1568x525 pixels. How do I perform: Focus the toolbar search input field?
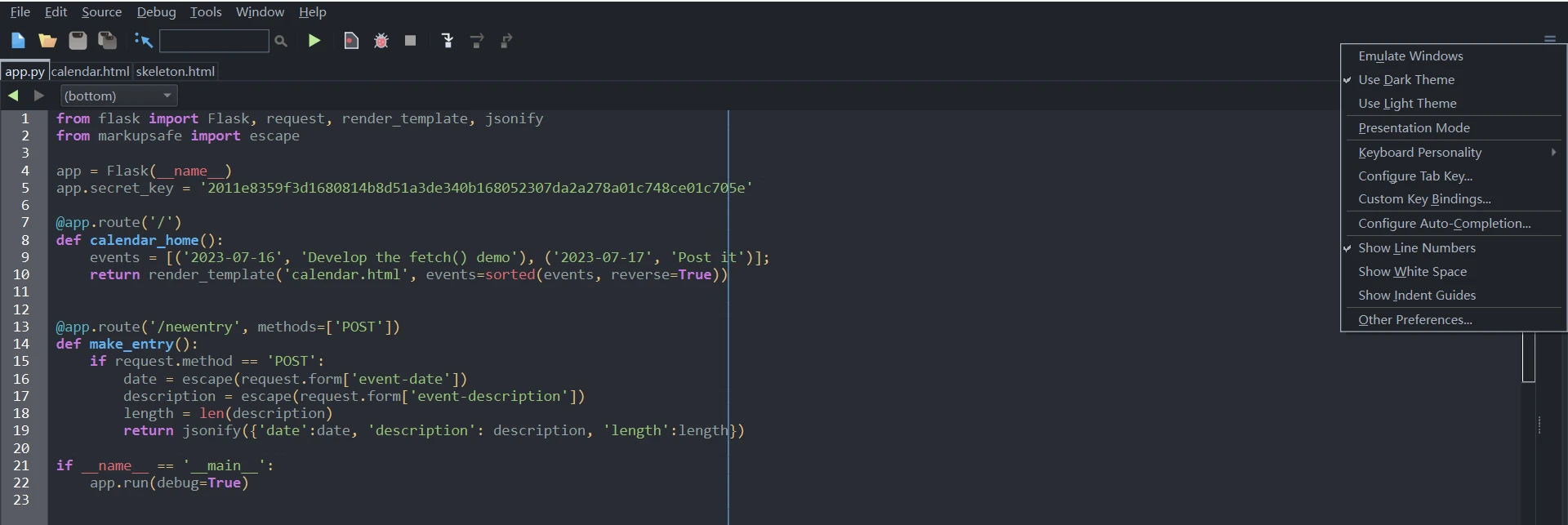214,41
